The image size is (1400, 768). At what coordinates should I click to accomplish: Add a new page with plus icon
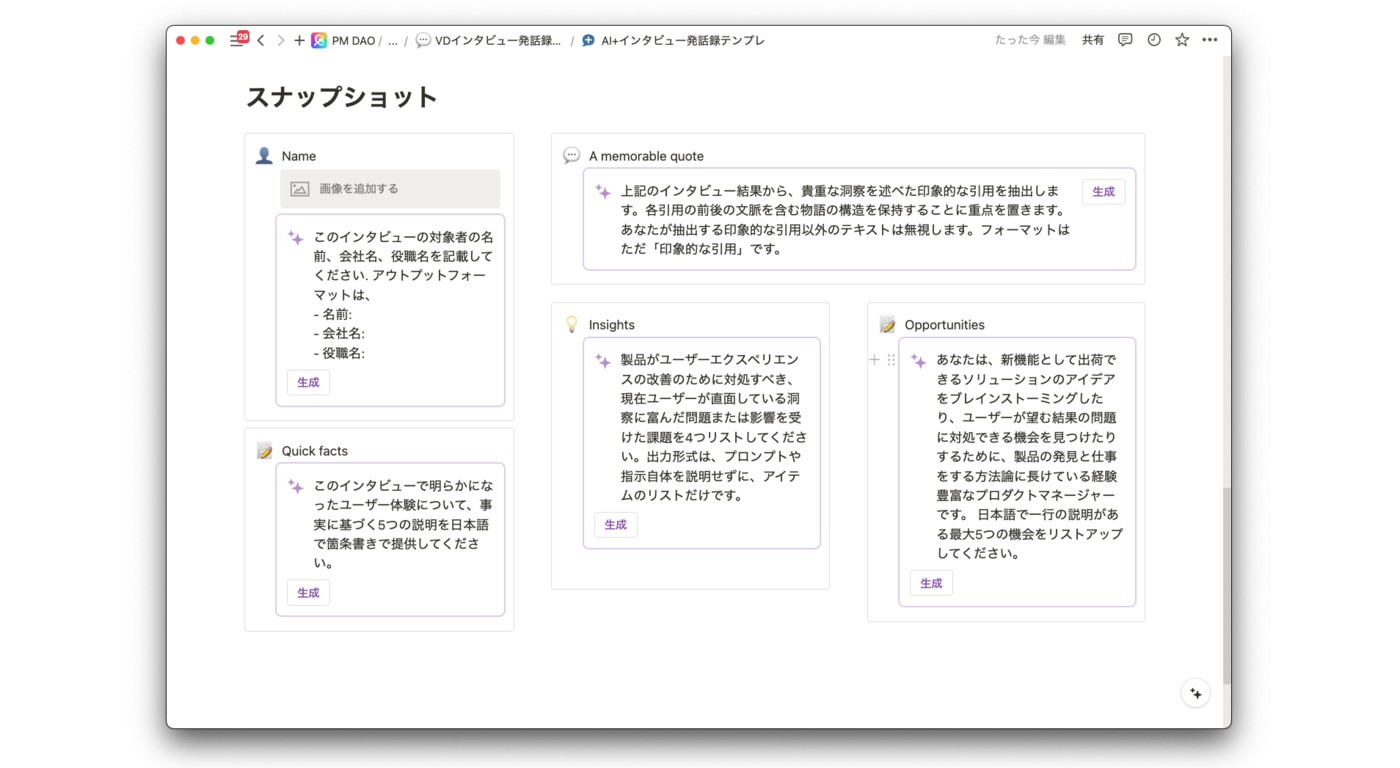point(299,40)
